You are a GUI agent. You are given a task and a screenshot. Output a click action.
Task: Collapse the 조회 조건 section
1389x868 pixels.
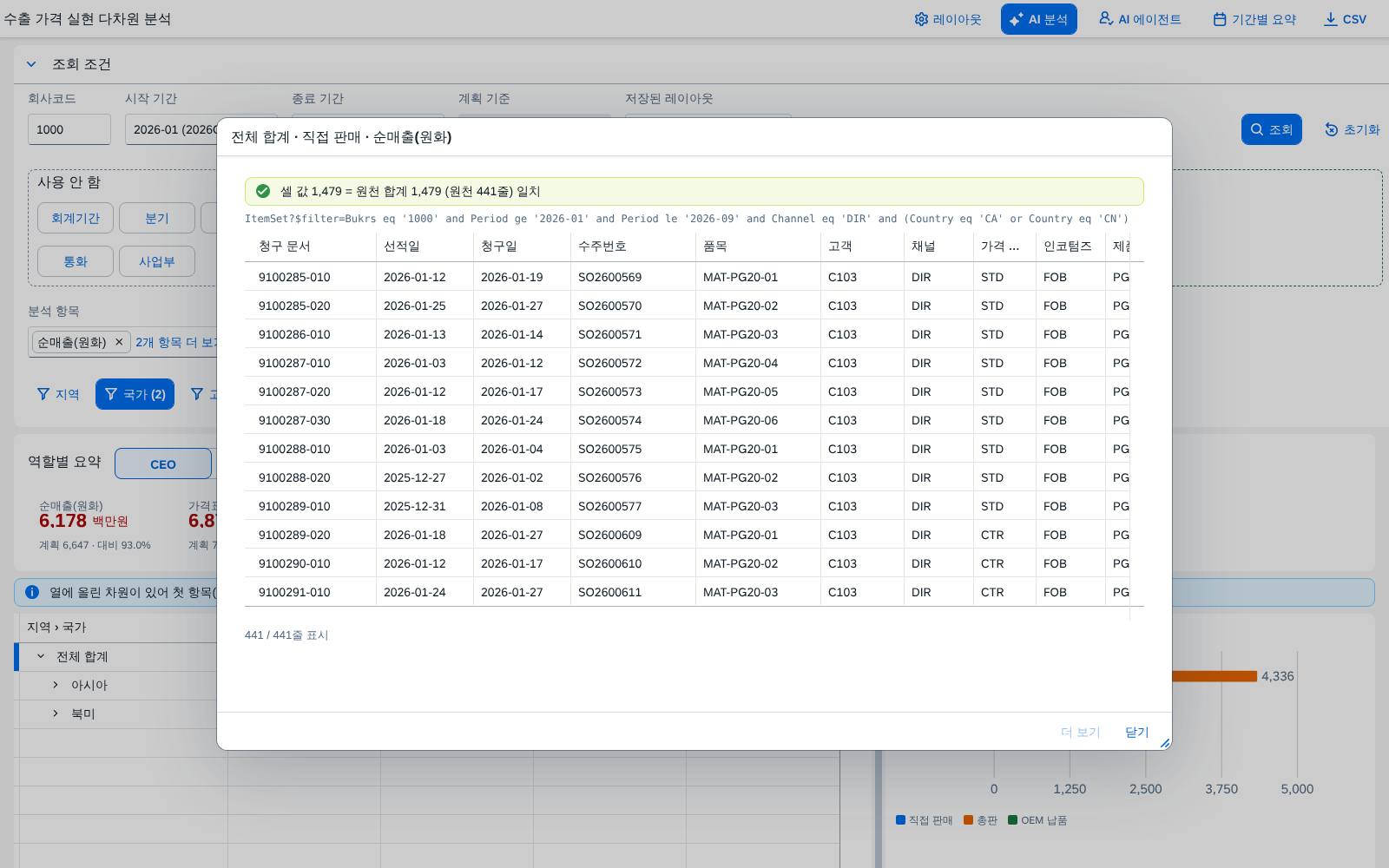(31, 64)
